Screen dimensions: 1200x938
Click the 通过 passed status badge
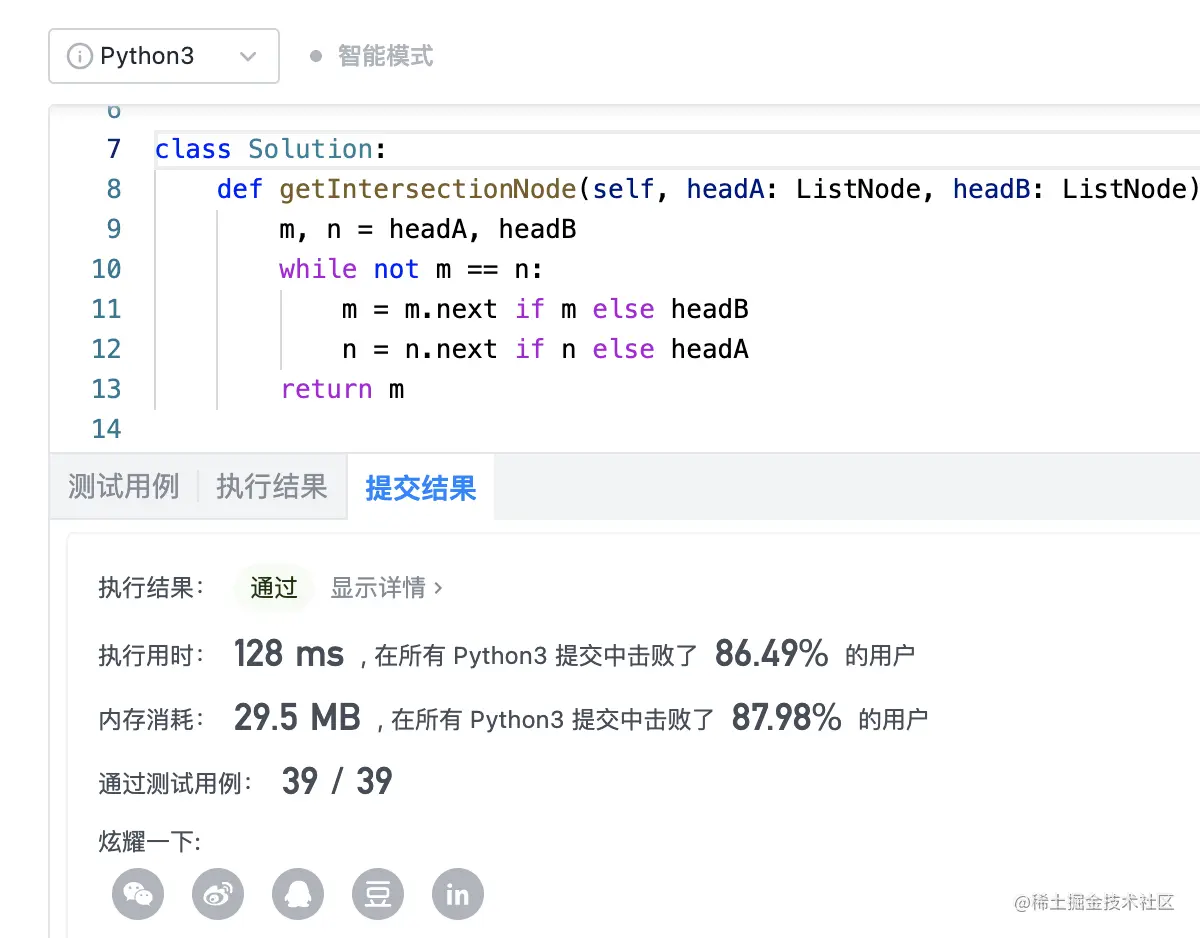point(274,587)
